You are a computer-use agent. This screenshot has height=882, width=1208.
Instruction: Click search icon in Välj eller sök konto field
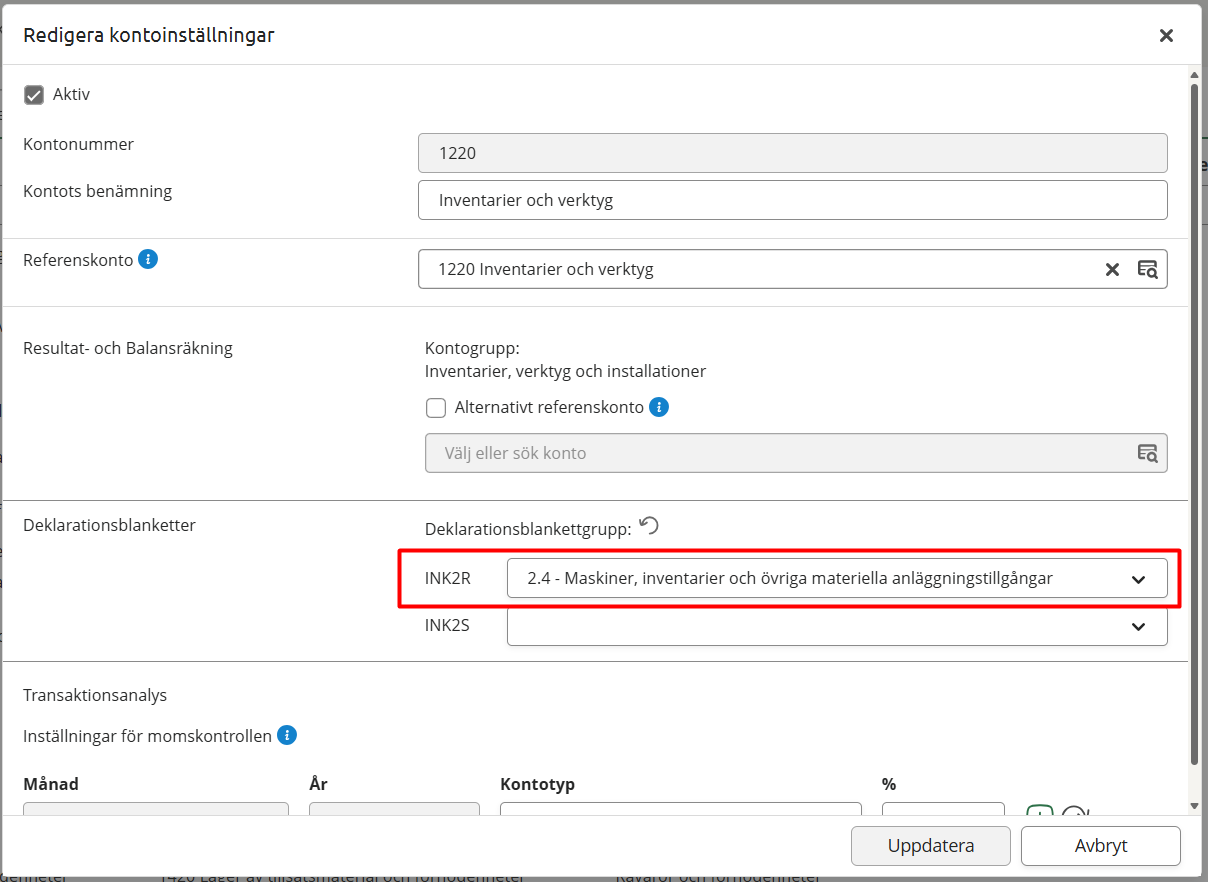[1147, 453]
